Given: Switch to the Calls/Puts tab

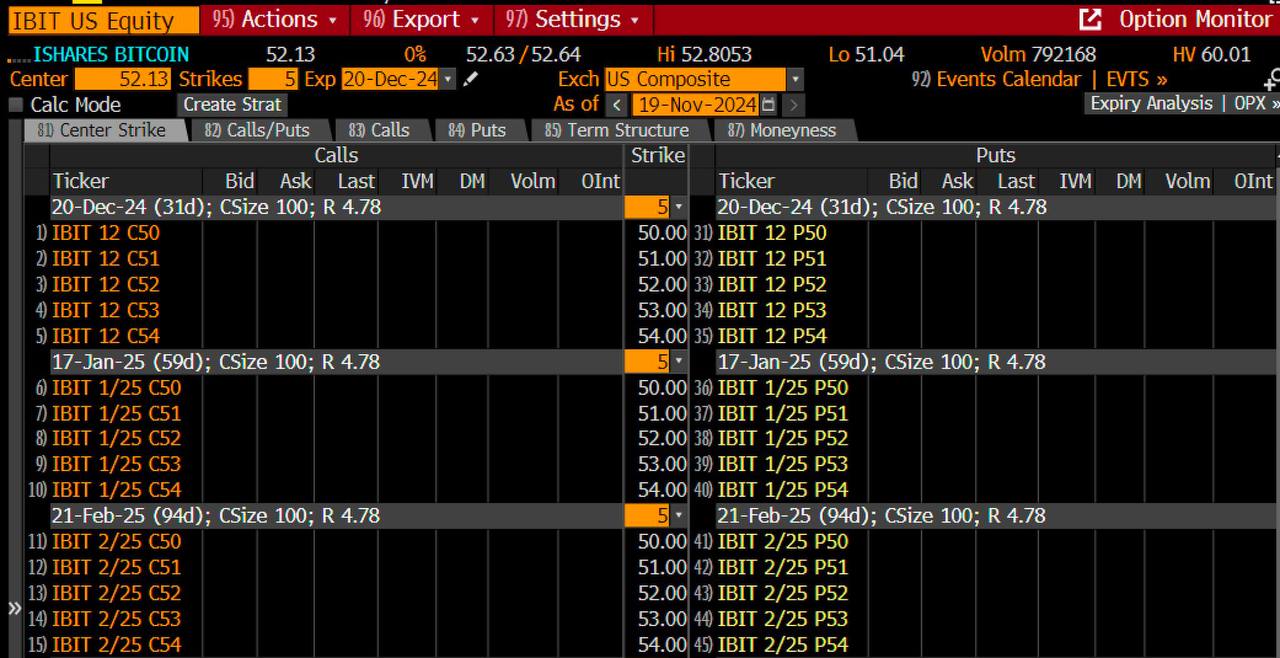Looking at the screenshot, I should (x=257, y=130).
